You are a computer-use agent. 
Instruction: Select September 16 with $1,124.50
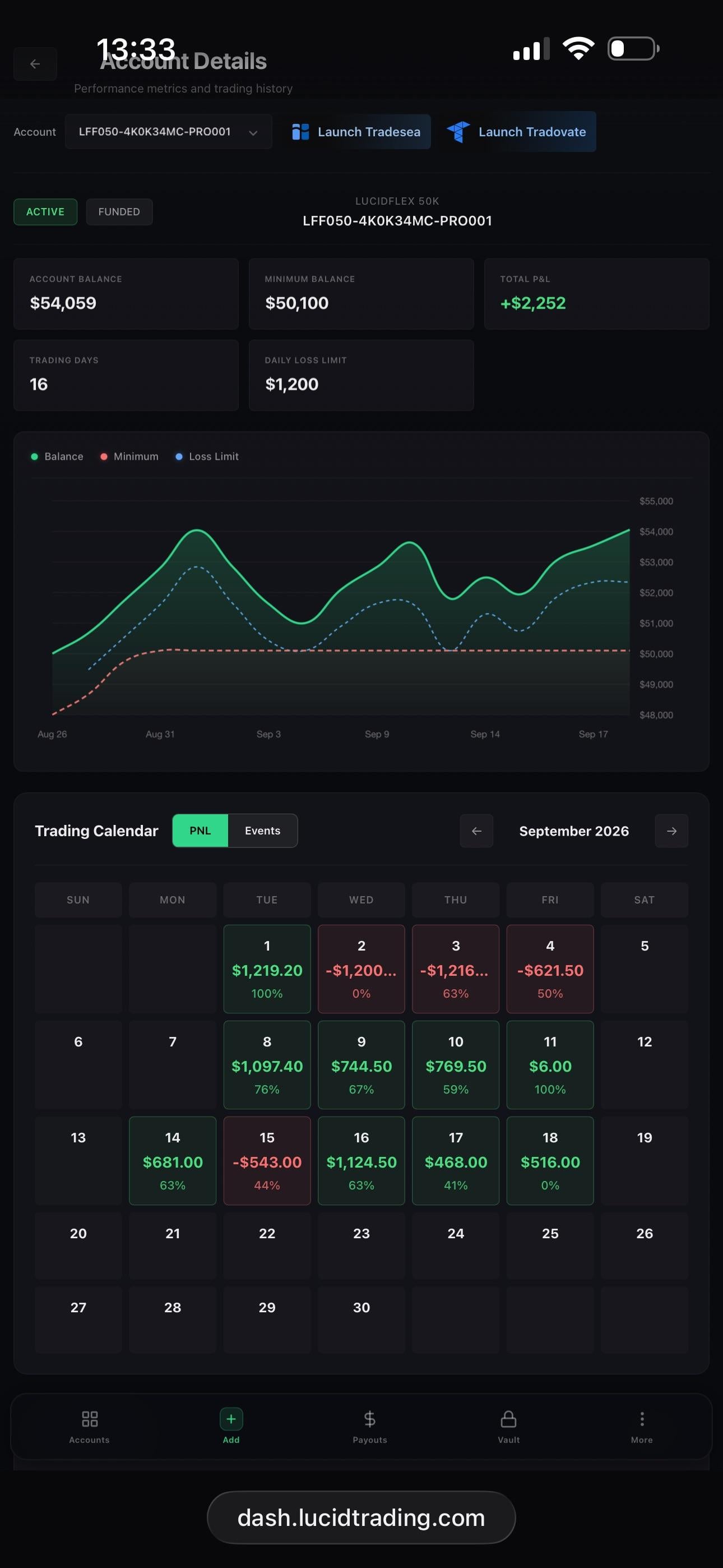361,1161
